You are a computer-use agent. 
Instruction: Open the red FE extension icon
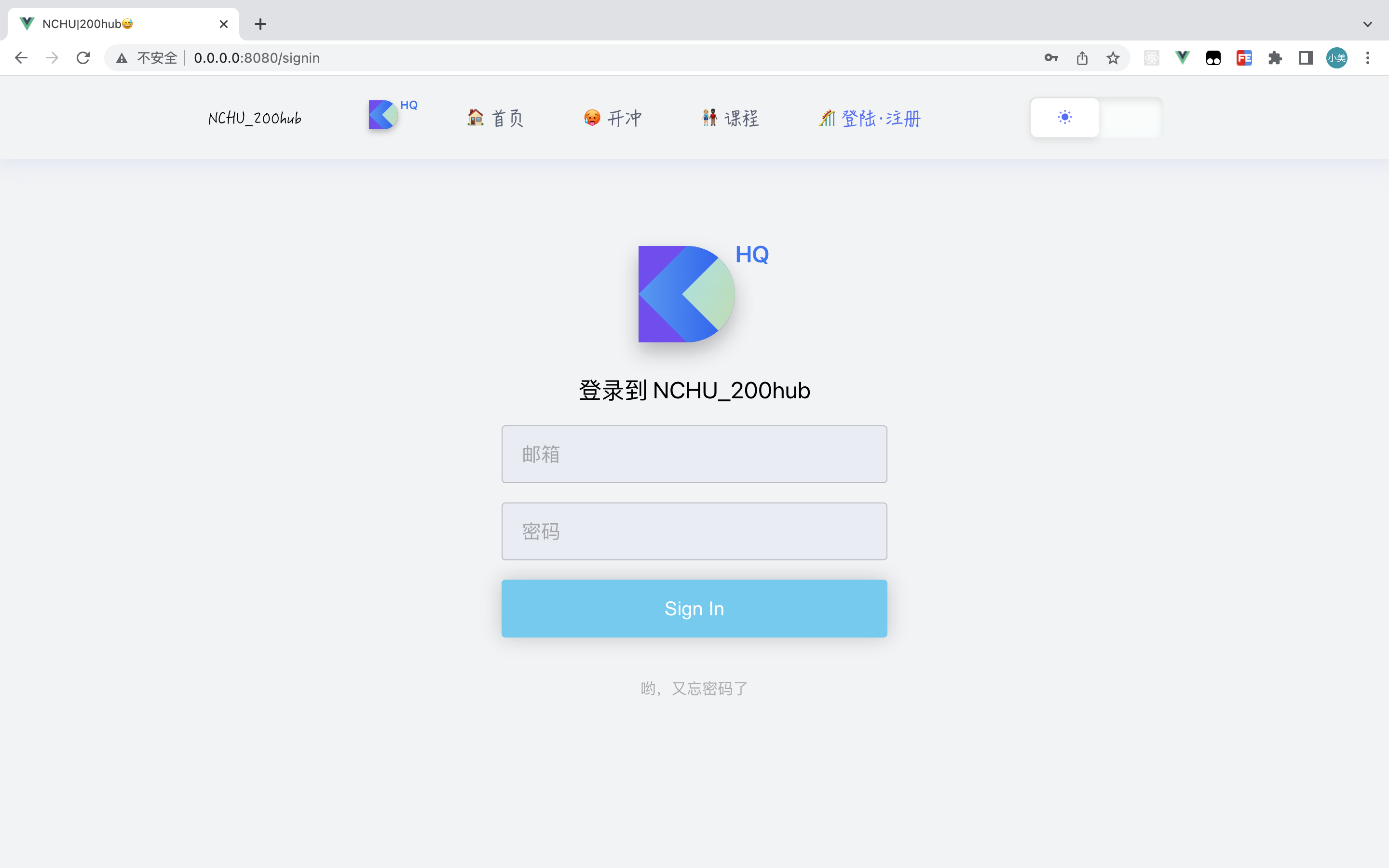(1244, 58)
